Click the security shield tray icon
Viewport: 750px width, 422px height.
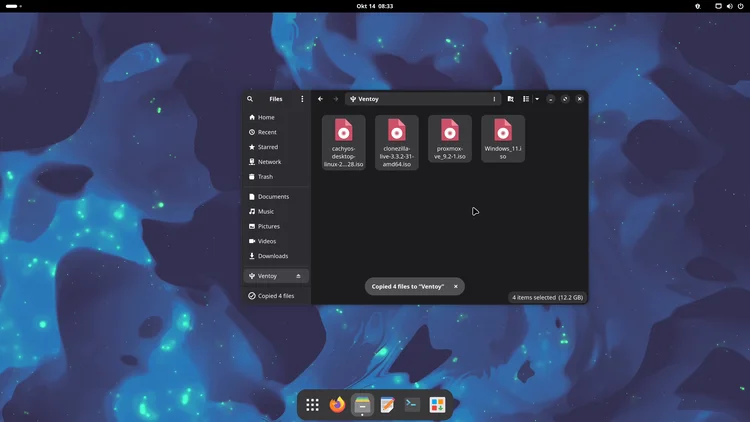697,6
